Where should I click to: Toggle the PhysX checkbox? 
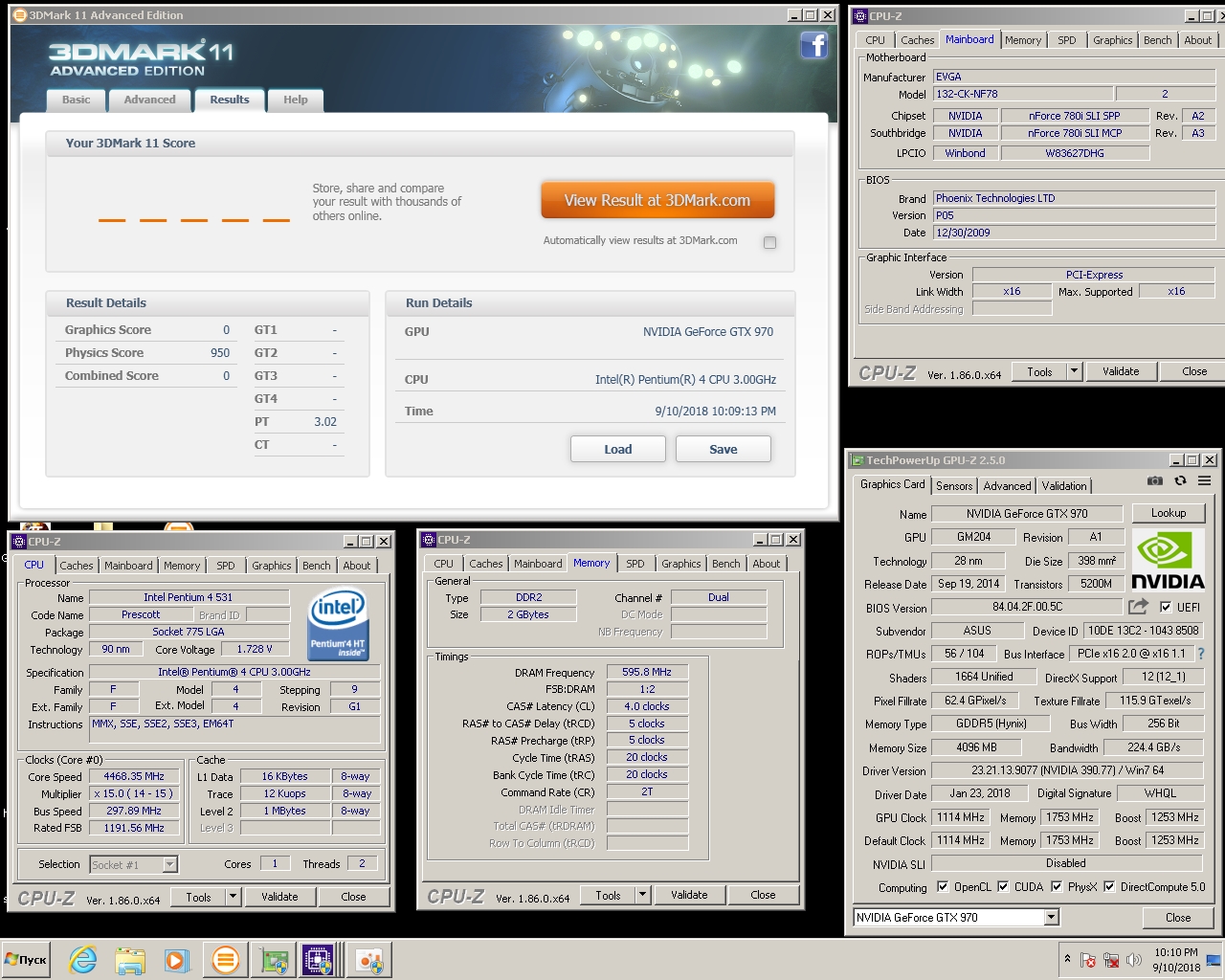[1057, 886]
